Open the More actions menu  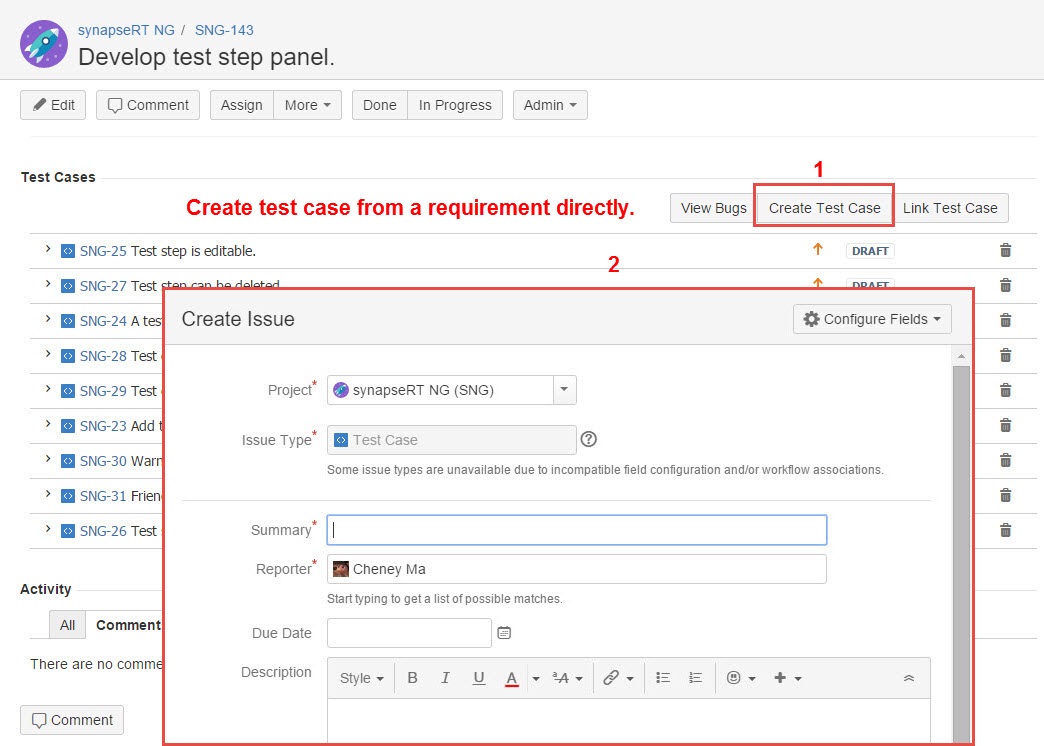(307, 105)
